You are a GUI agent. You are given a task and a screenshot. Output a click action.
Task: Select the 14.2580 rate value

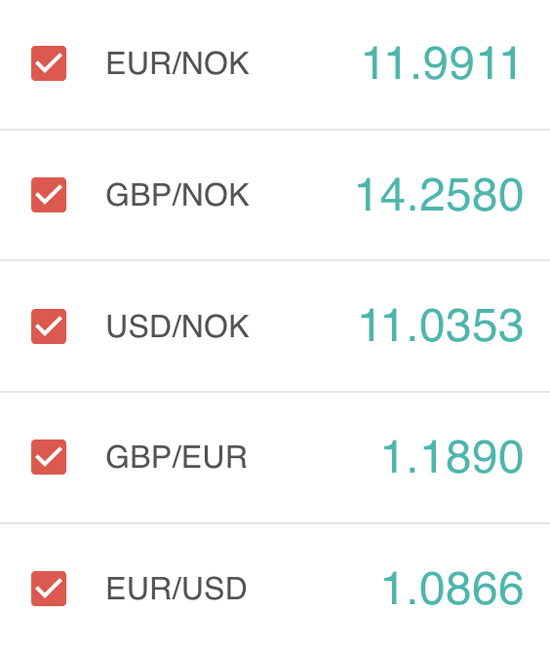pyautogui.click(x=439, y=195)
